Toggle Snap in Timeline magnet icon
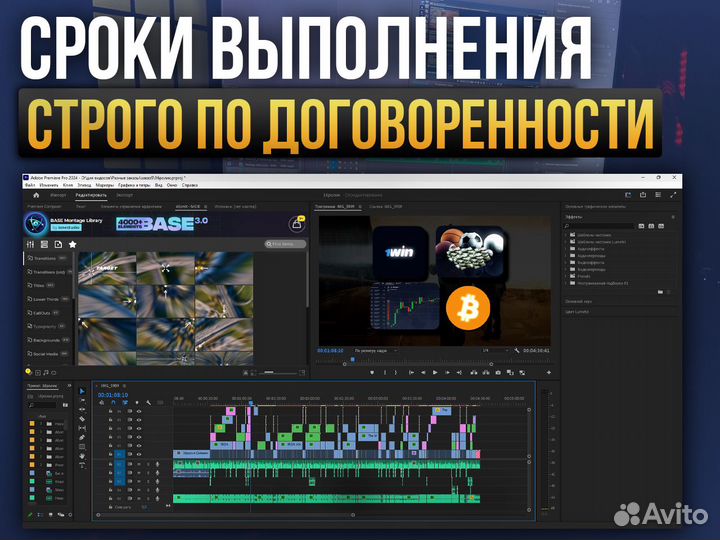 click(113, 403)
